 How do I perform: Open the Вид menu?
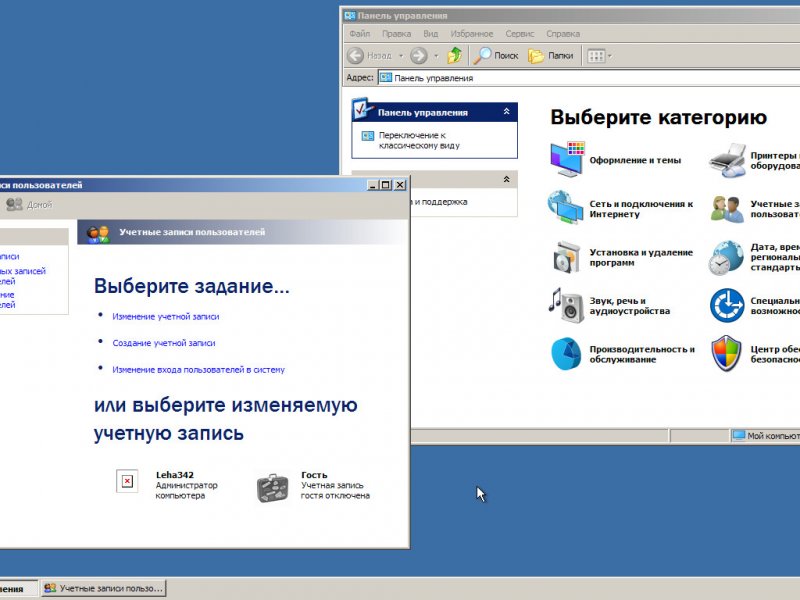pyautogui.click(x=431, y=34)
